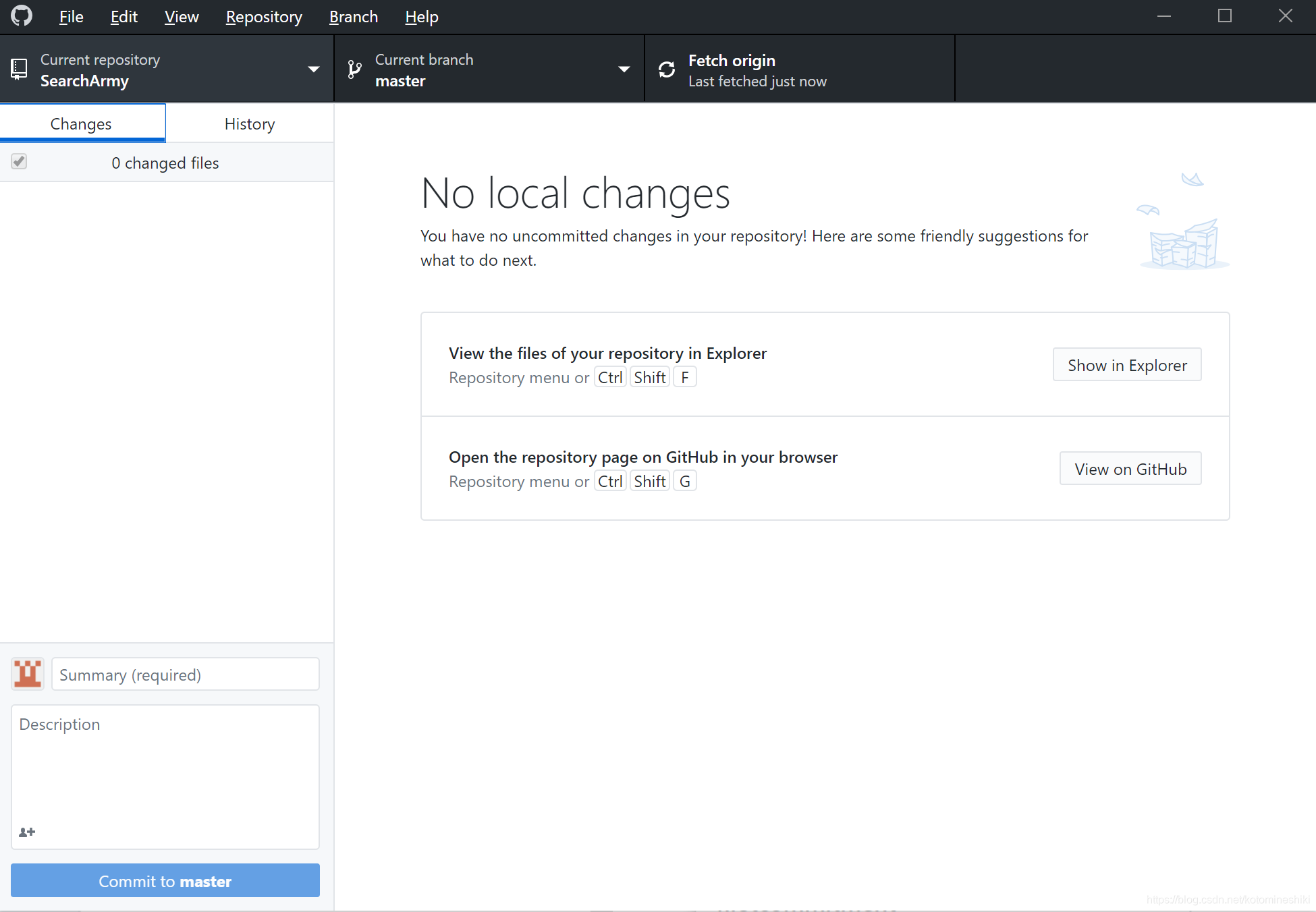
Task: Show in Explorer button click
Action: pos(1128,365)
